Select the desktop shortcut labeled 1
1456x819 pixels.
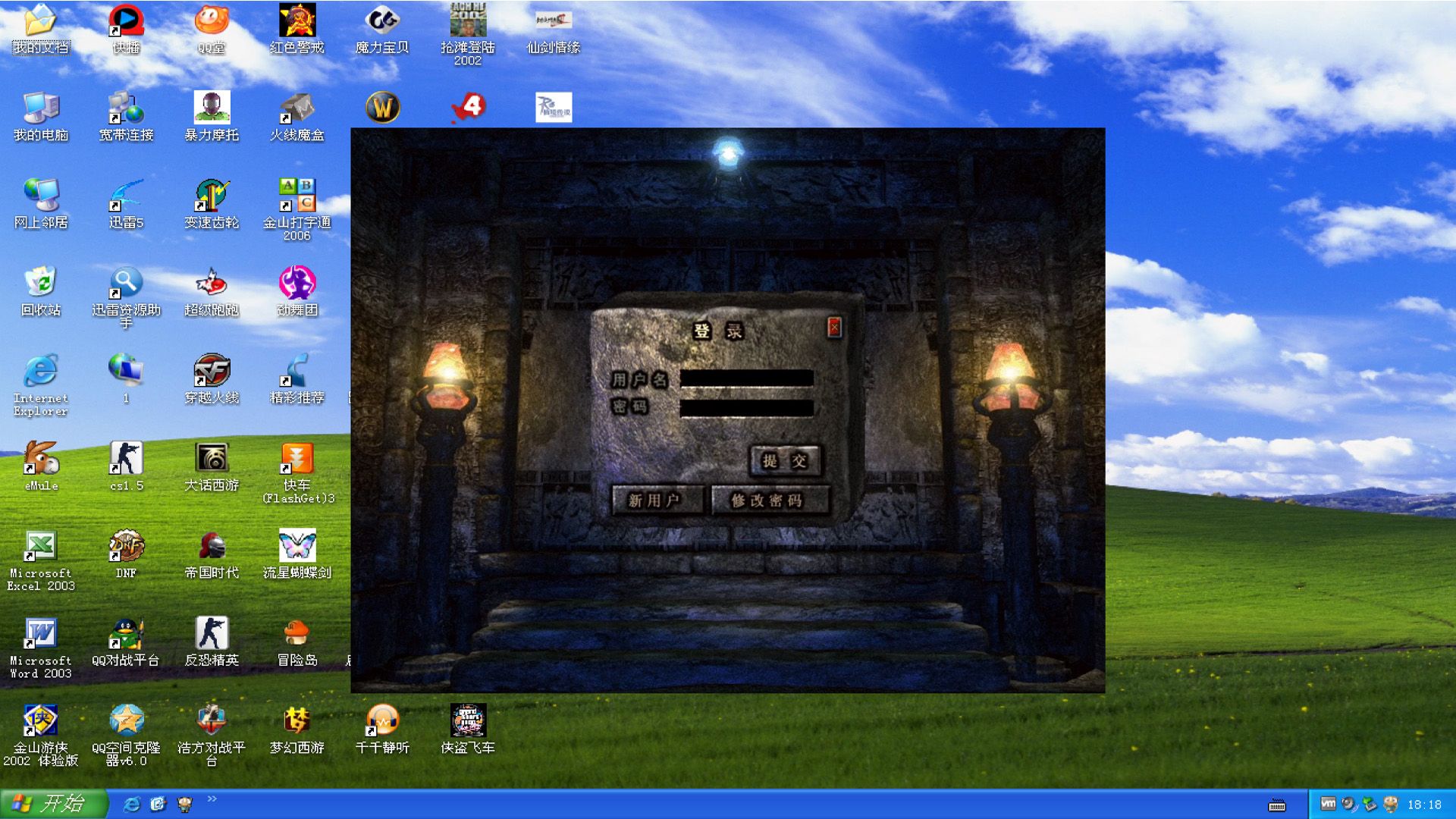click(x=127, y=379)
